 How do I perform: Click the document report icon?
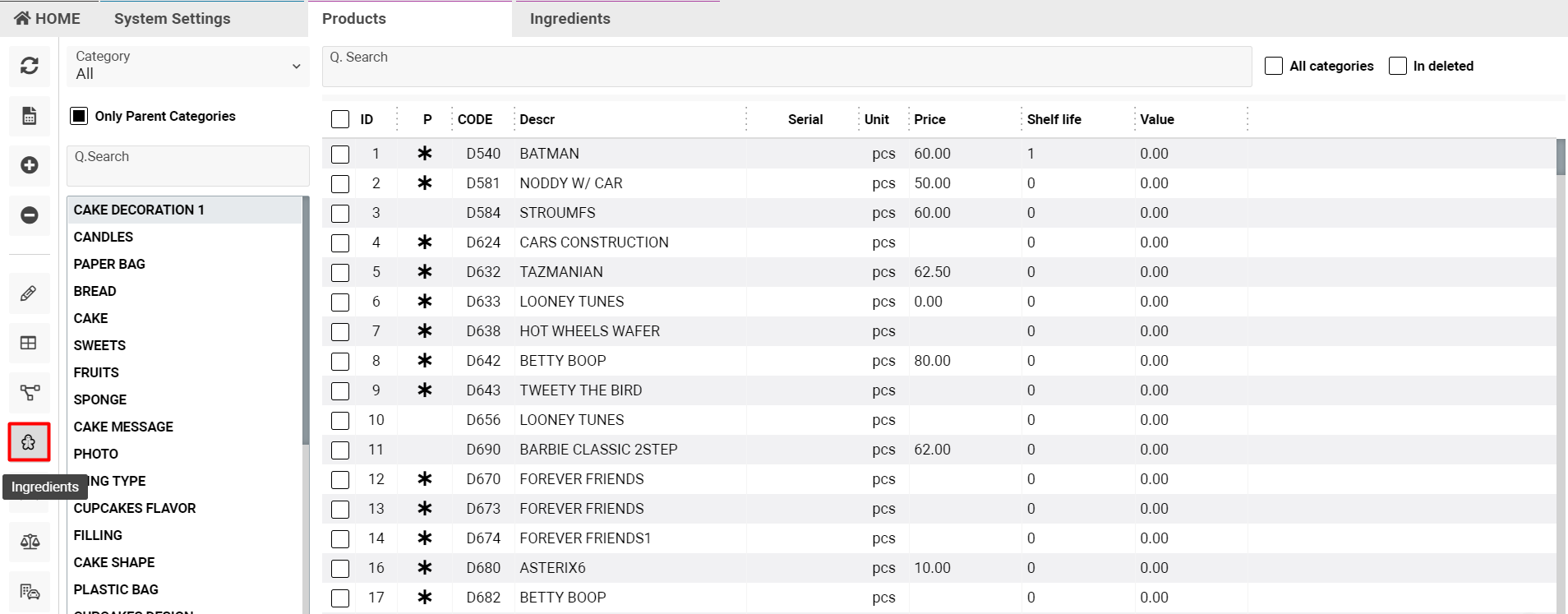point(30,116)
